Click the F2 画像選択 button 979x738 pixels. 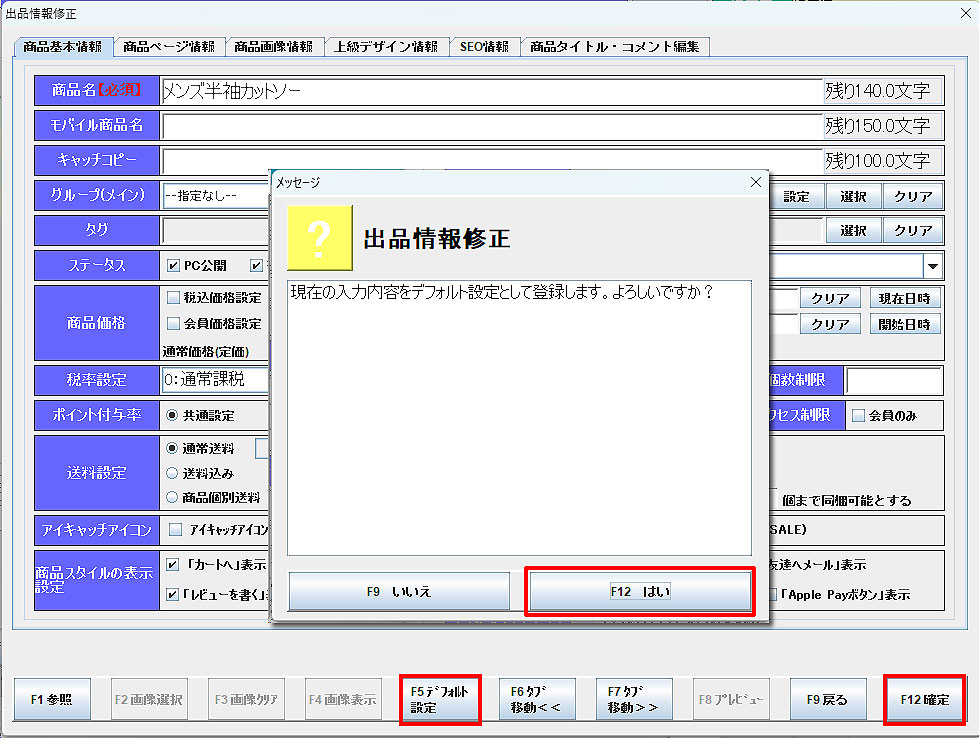[x=149, y=699]
